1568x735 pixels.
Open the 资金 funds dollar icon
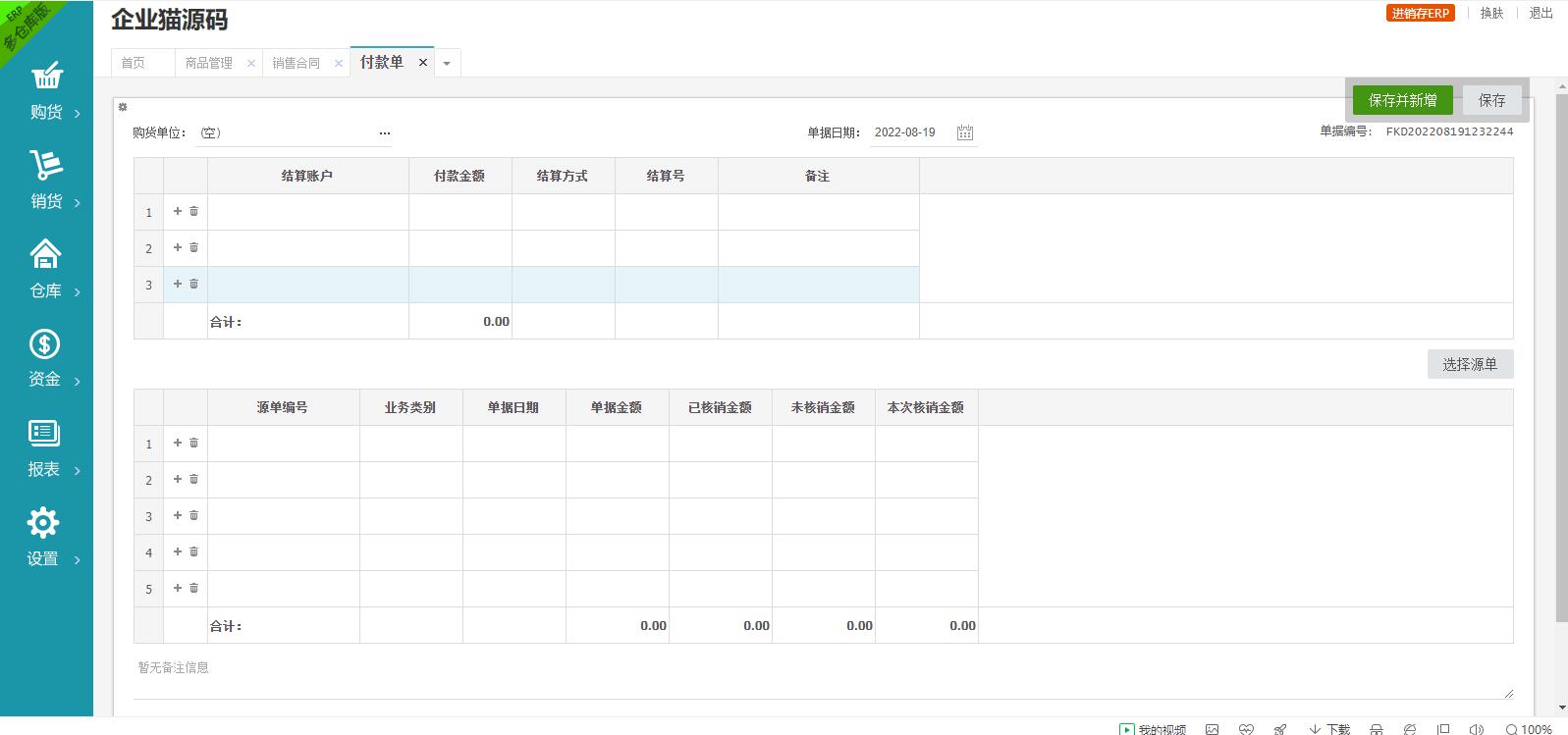(45, 344)
